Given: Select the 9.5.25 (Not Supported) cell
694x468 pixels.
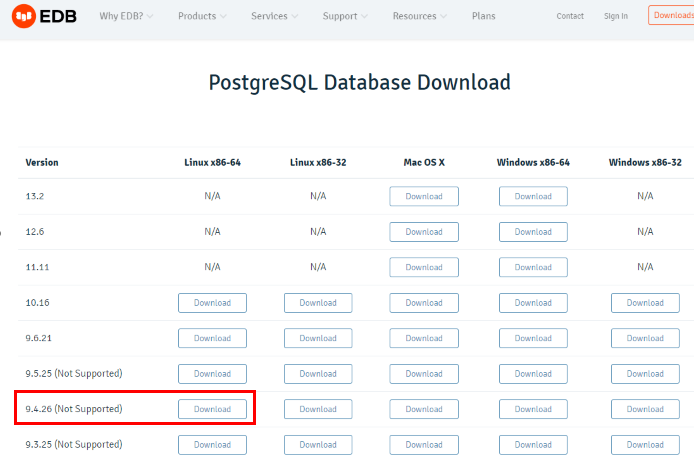Looking at the screenshot, I should click(74, 373).
